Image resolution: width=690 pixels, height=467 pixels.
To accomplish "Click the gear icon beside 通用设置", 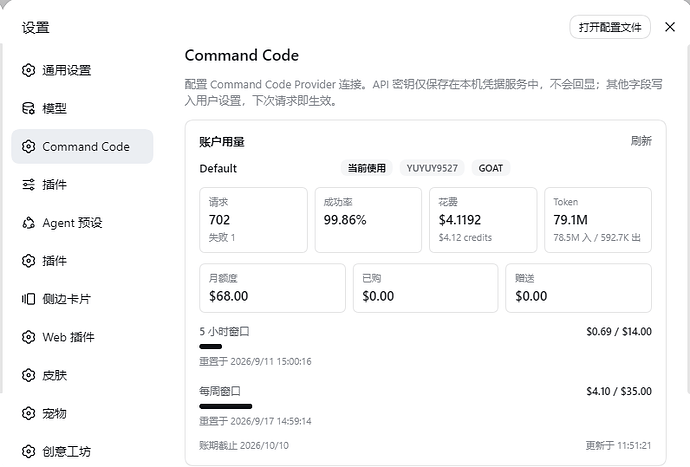I will tap(28, 70).
